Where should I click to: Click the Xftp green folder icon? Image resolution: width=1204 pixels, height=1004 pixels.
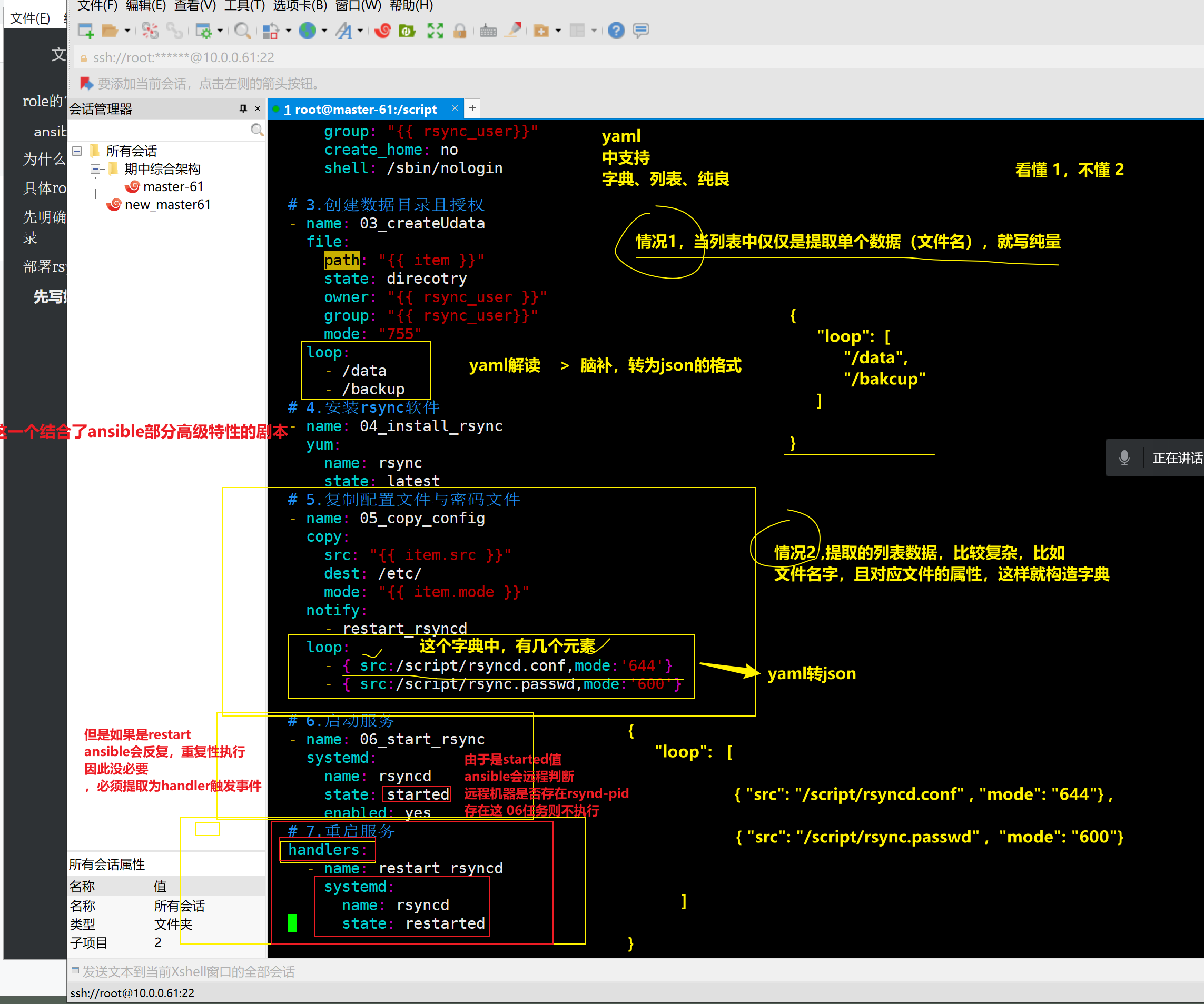point(407,31)
